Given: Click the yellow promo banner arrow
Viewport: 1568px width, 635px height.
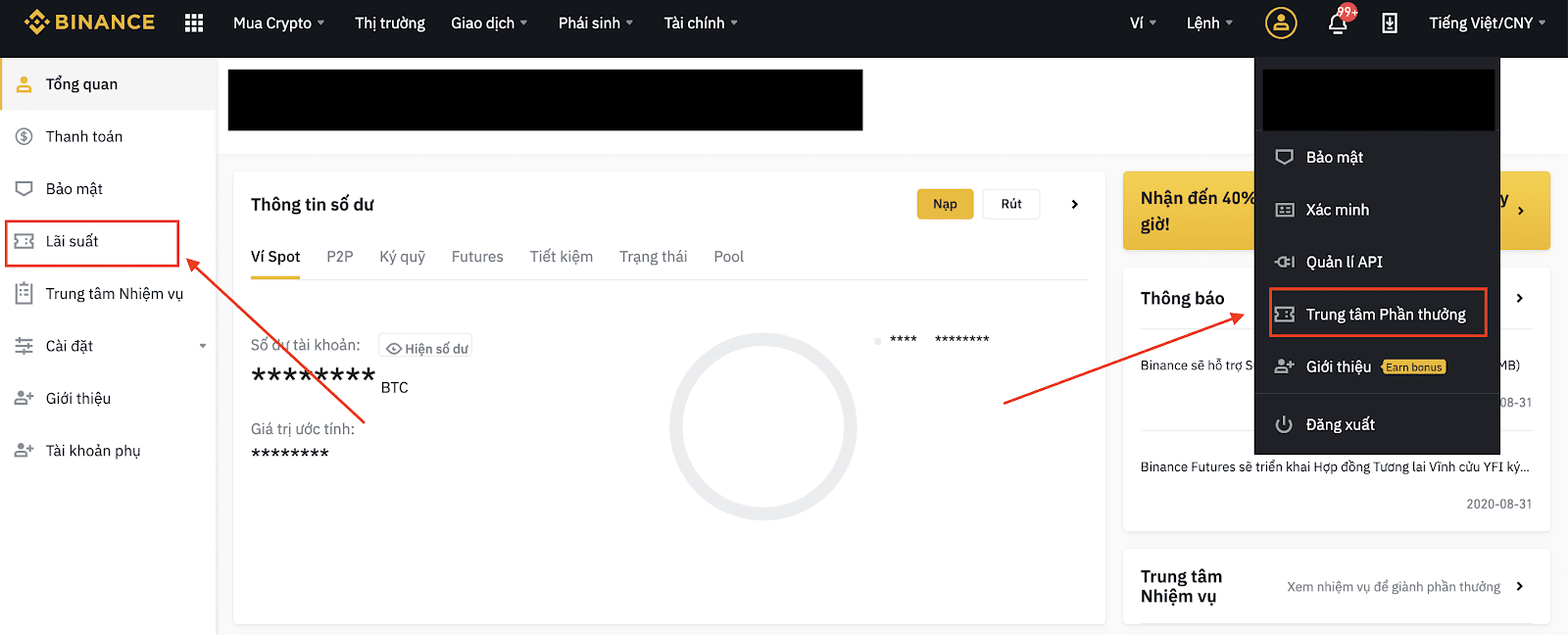Looking at the screenshot, I should [x=1521, y=211].
